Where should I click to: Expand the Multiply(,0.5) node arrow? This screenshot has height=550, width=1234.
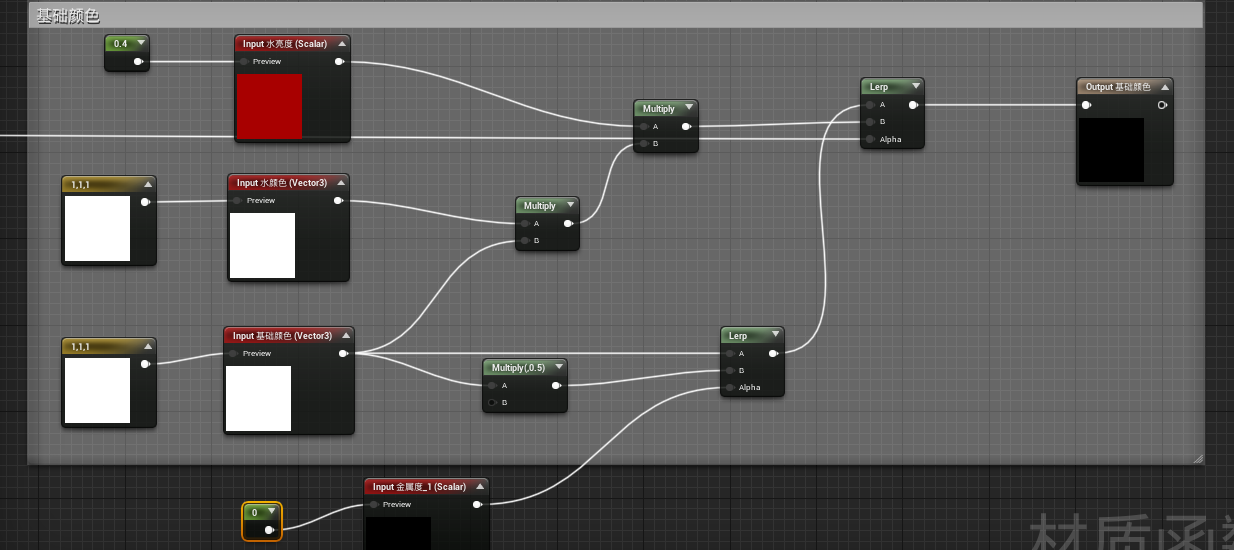559,367
